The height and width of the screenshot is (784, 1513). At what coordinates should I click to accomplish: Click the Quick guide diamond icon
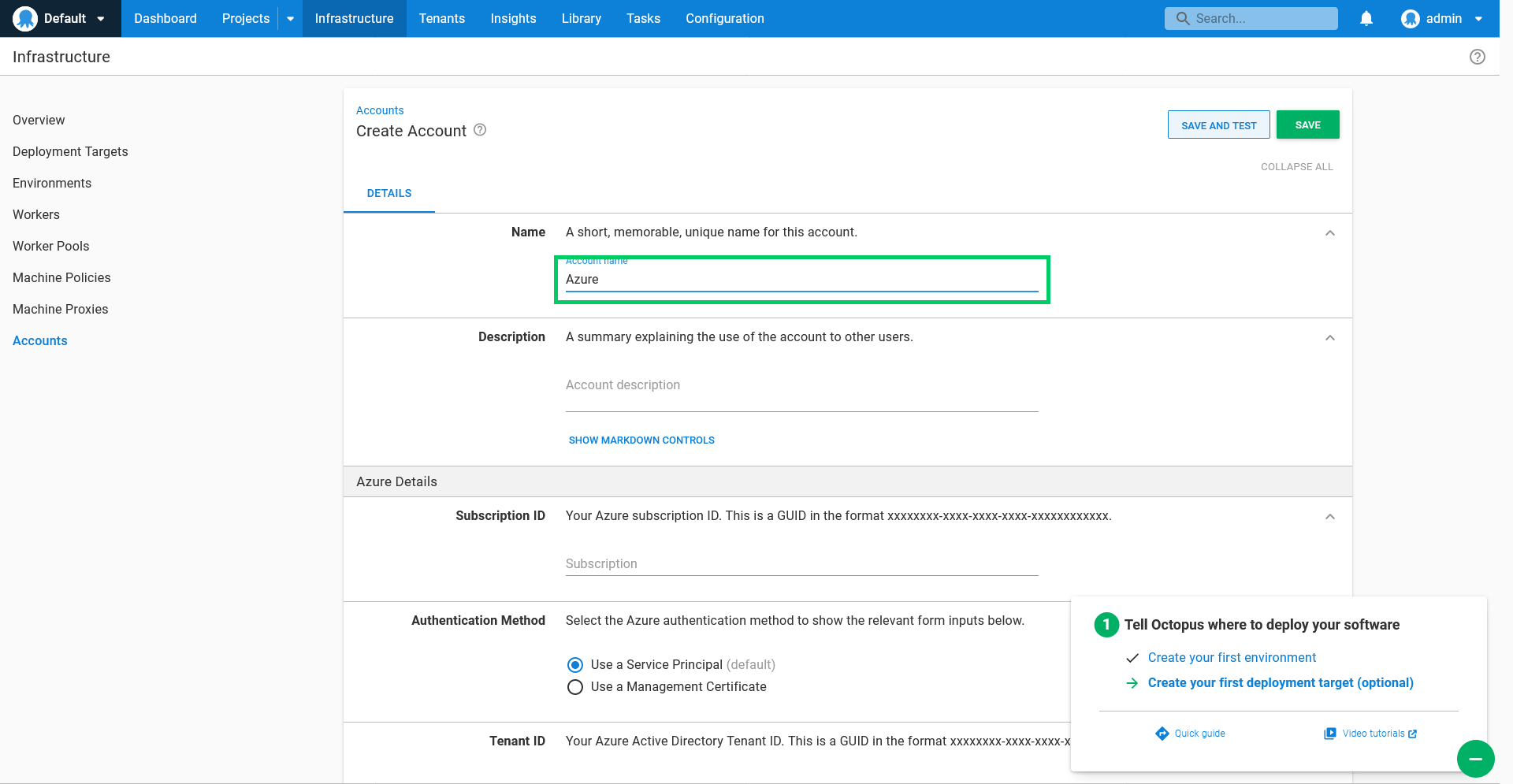(1162, 734)
